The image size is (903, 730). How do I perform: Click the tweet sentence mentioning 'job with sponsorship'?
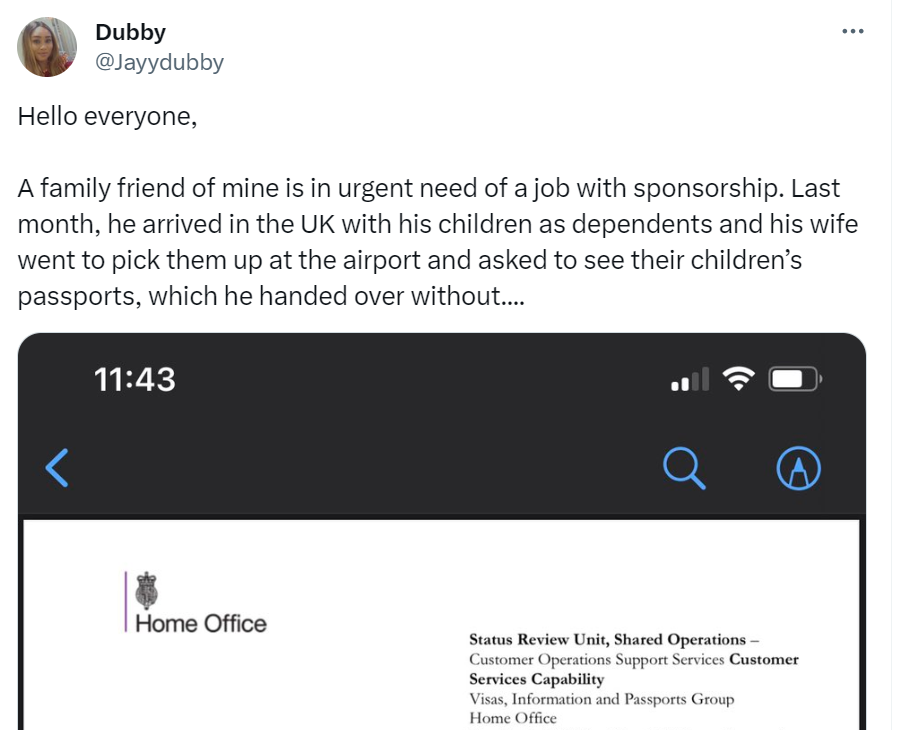tap(428, 188)
